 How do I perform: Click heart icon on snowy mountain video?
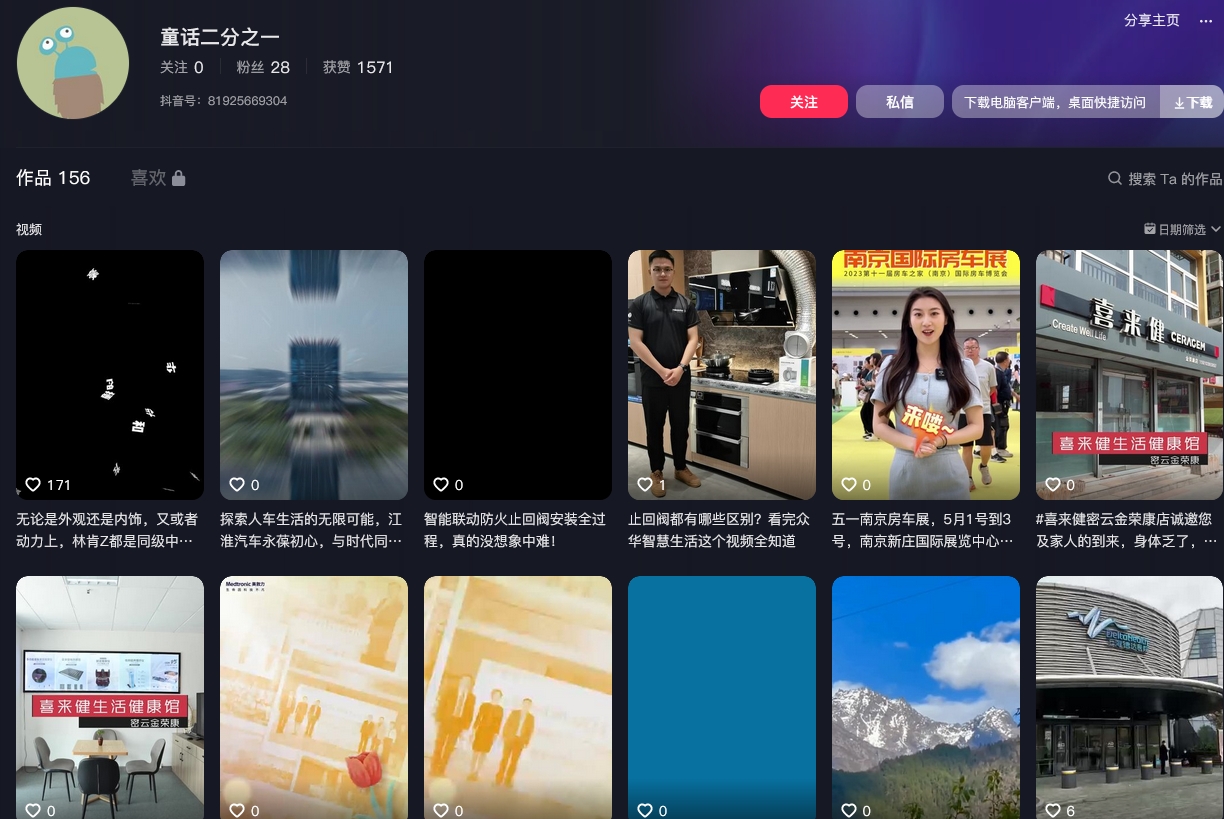[x=849, y=810]
